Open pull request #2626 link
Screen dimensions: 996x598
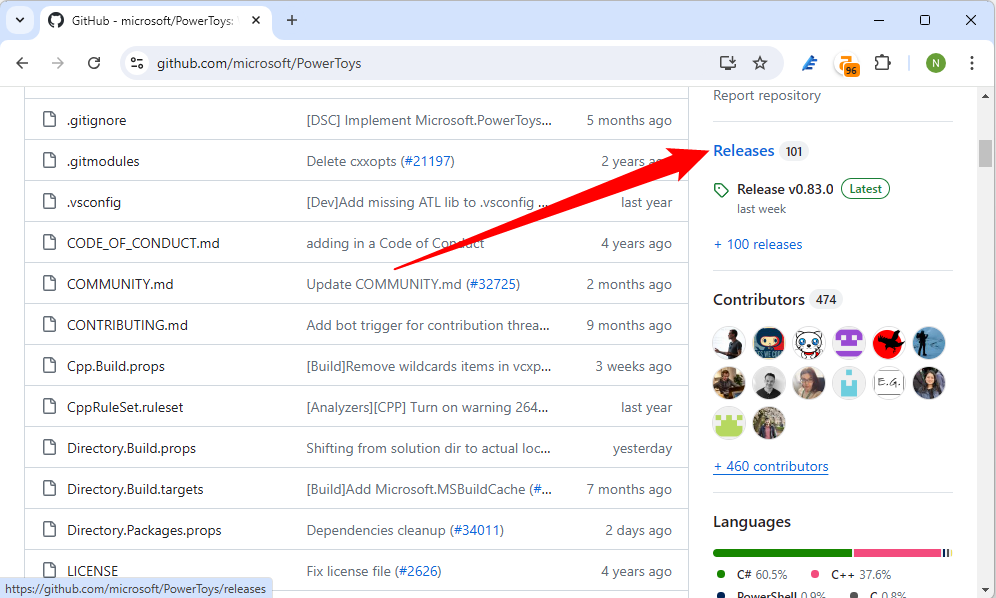(418, 571)
